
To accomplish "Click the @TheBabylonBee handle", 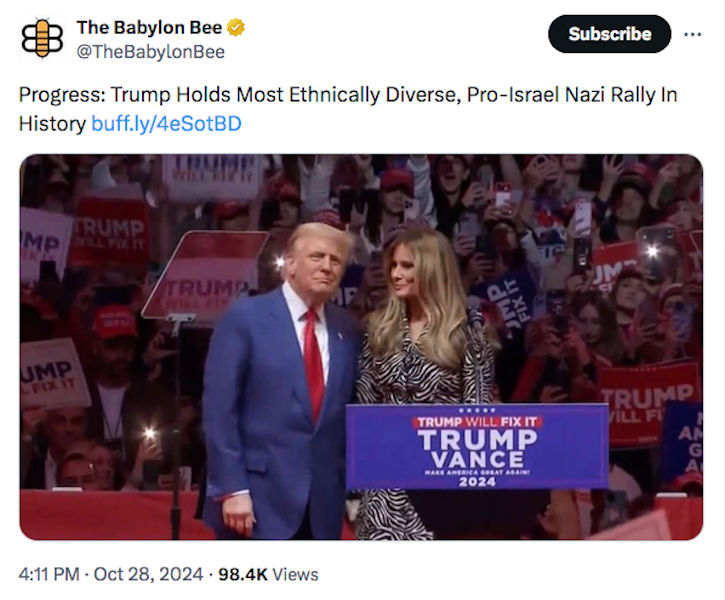I will click(150, 52).
